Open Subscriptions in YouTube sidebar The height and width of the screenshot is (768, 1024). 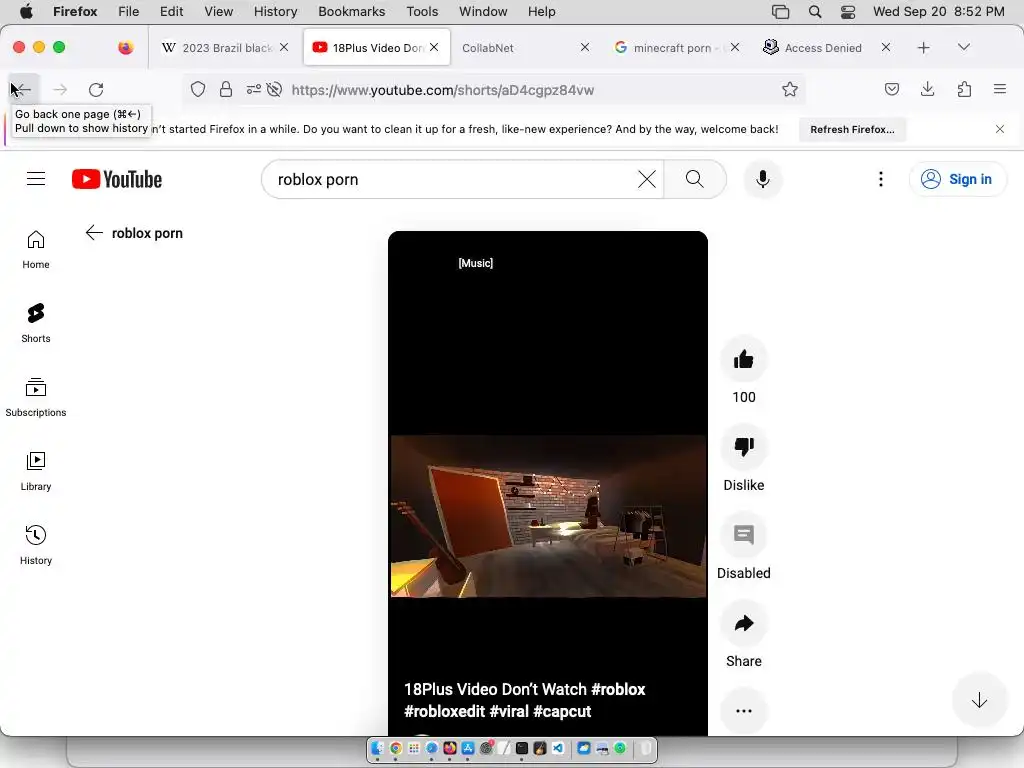coord(36,397)
